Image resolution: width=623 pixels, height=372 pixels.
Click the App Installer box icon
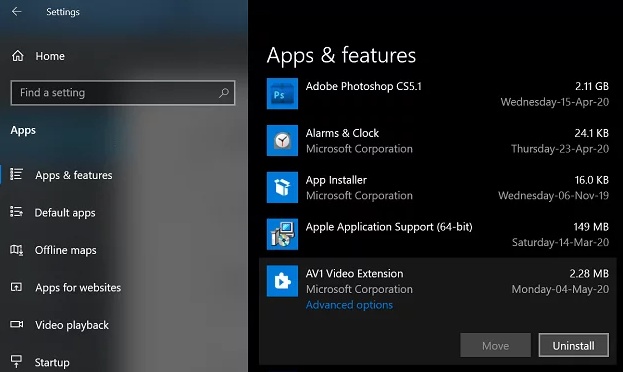click(x=282, y=188)
